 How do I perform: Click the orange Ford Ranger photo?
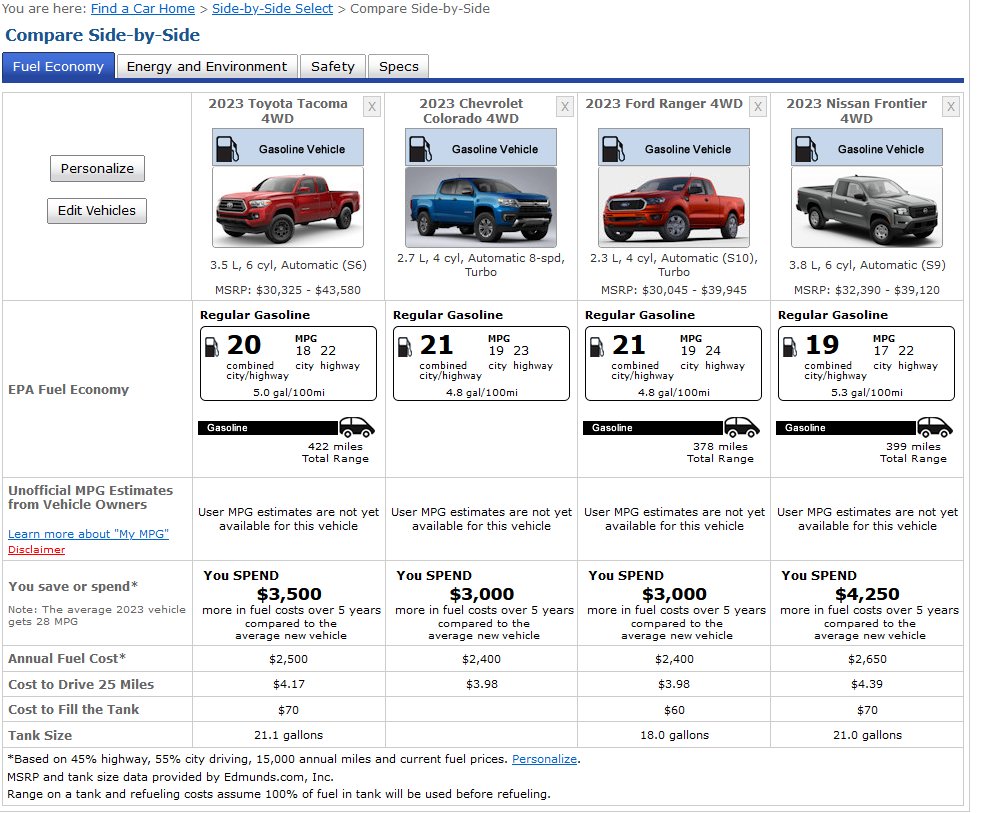674,207
